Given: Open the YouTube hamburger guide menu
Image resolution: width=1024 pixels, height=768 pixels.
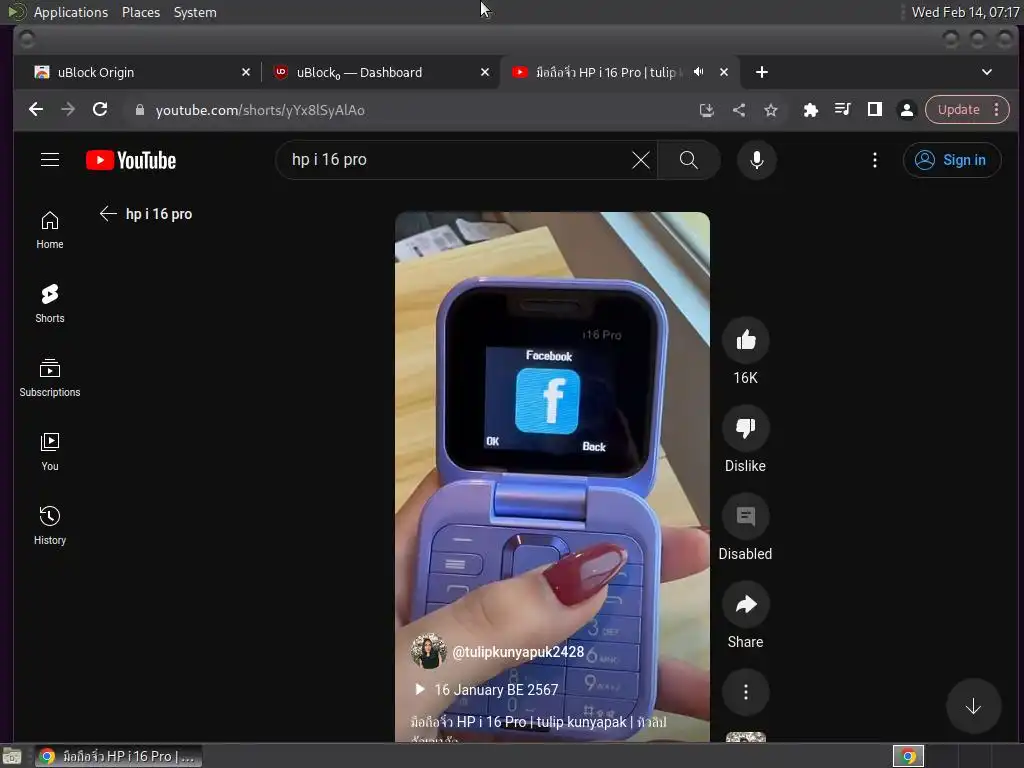Looking at the screenshot, I should [x=50, y=160].
